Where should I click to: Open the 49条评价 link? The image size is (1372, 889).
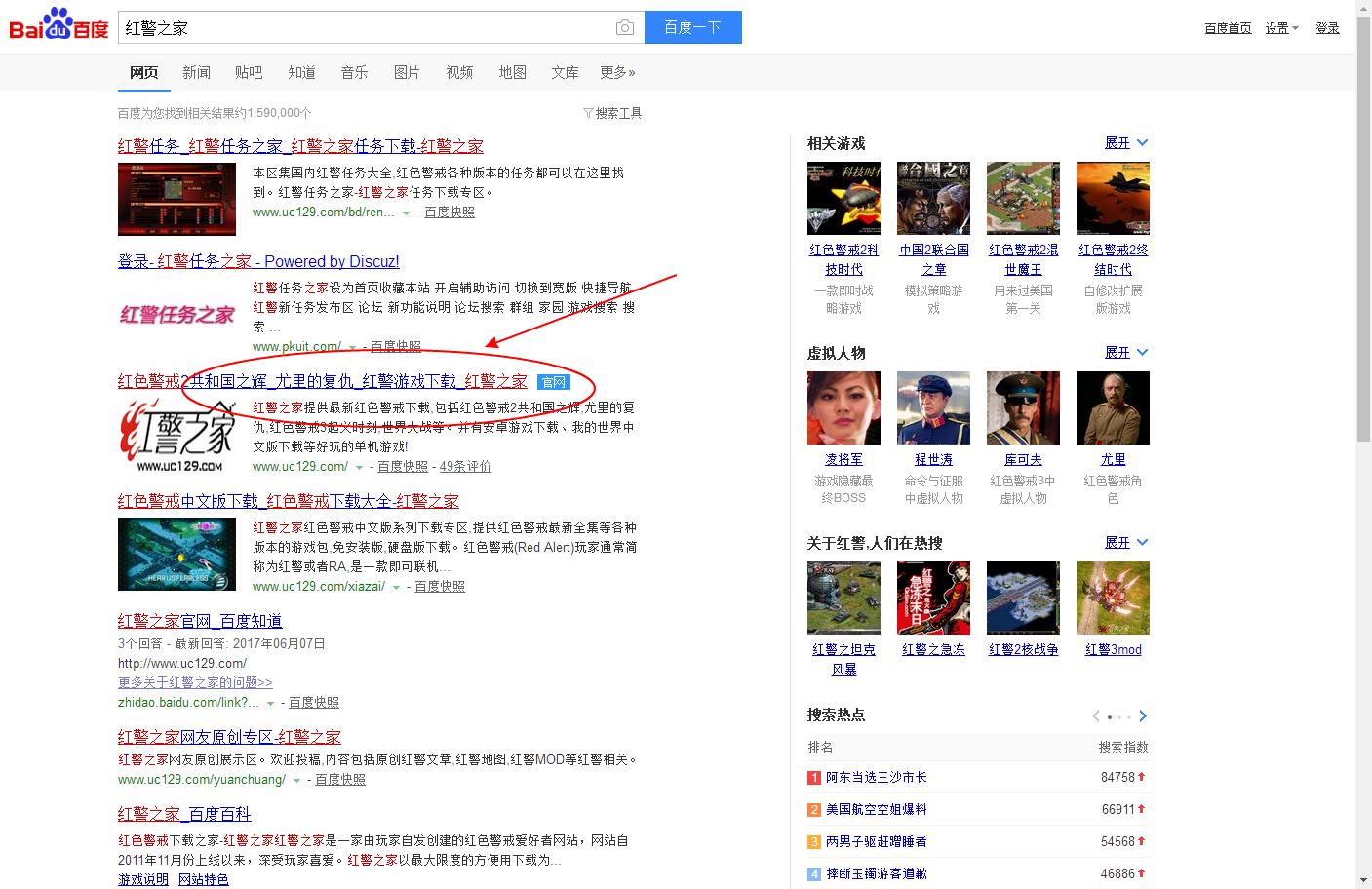click(465, 466)
